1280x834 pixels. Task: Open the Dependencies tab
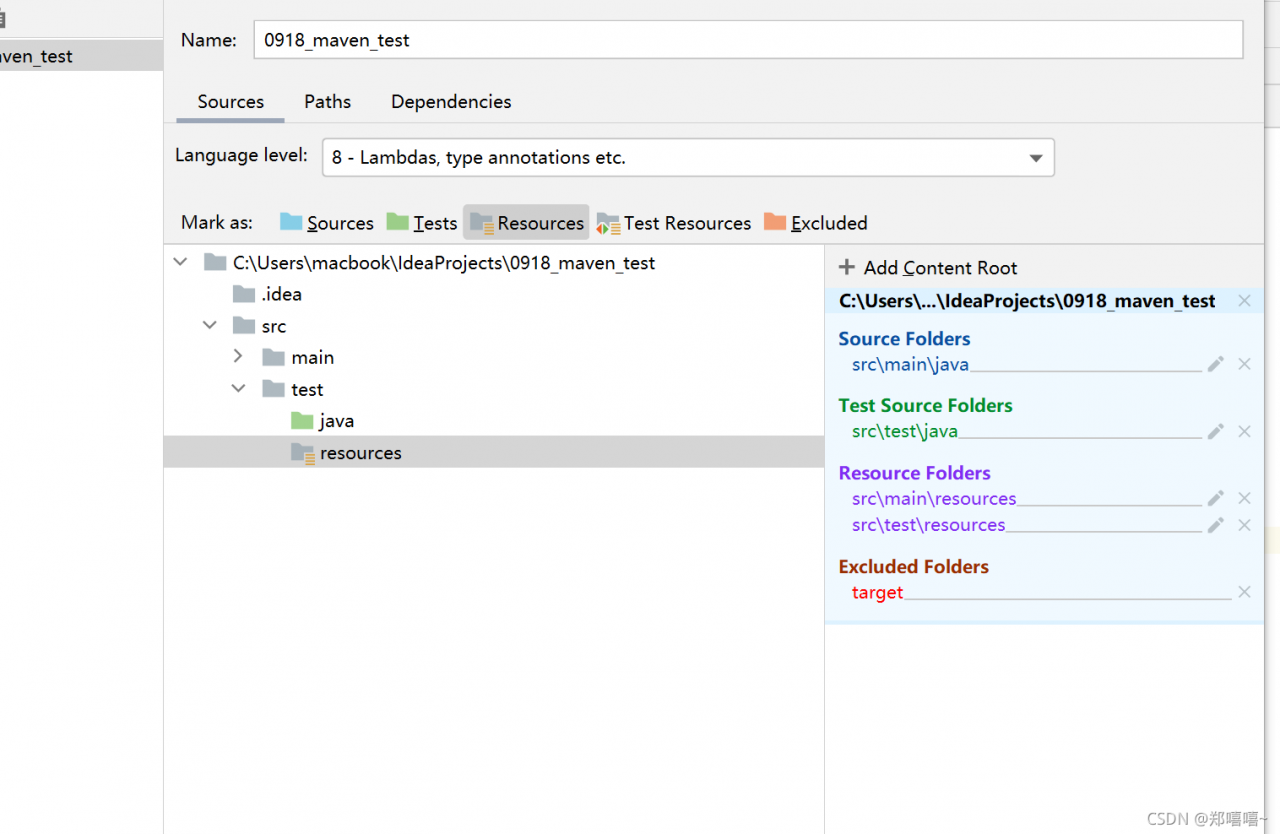[x=451, y=102]
